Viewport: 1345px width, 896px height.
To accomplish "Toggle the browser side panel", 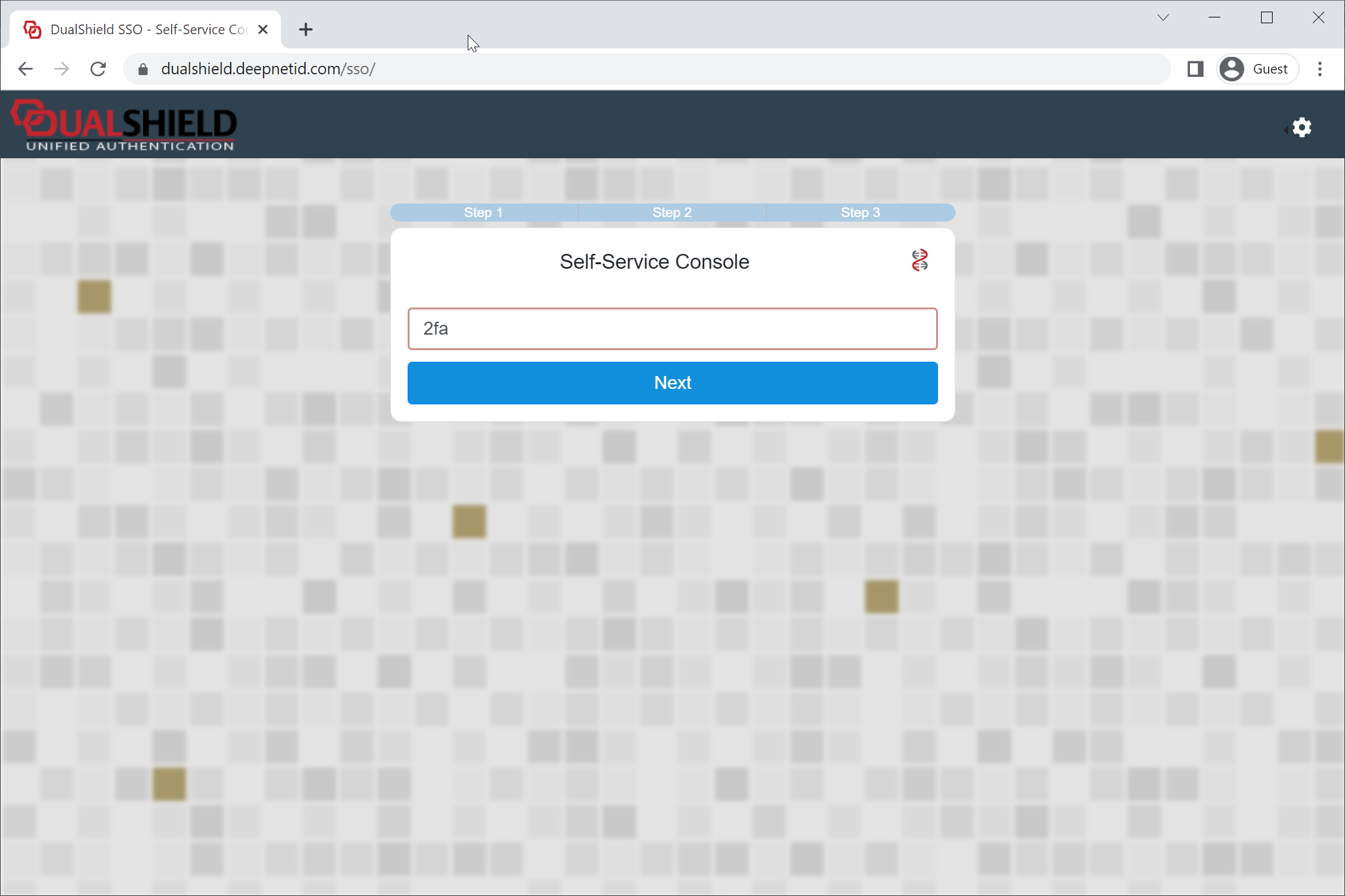I will pyautogui.click(x=1195, y=69).
